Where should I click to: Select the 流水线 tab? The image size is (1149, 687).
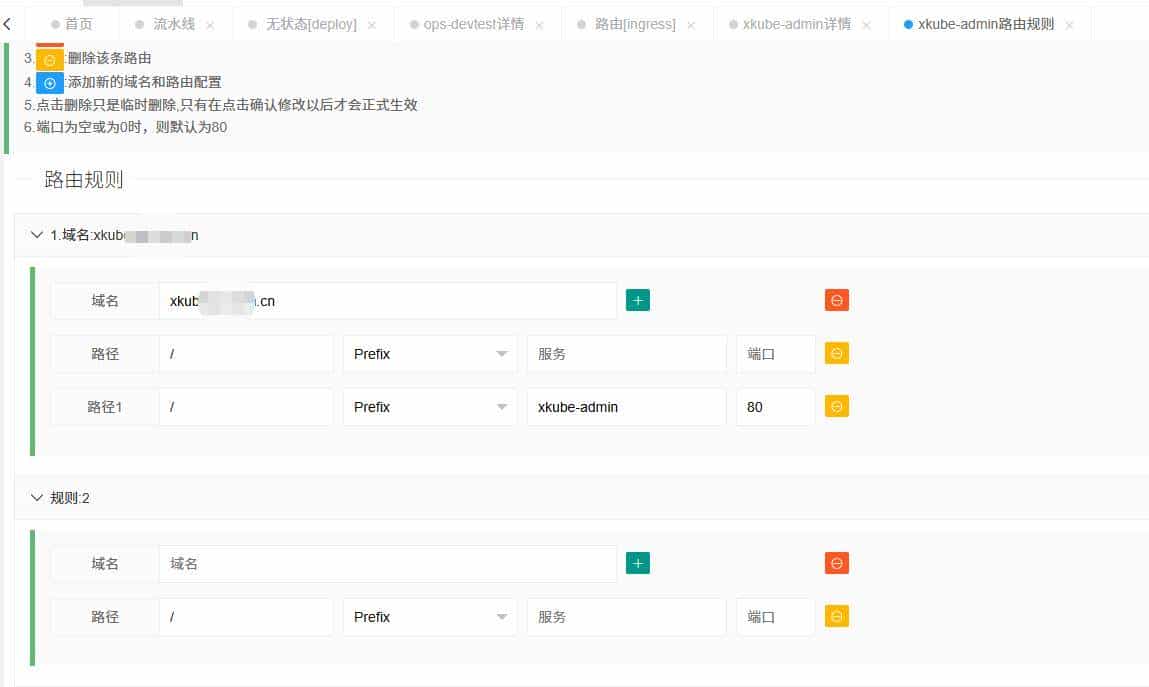coord(172,24)
